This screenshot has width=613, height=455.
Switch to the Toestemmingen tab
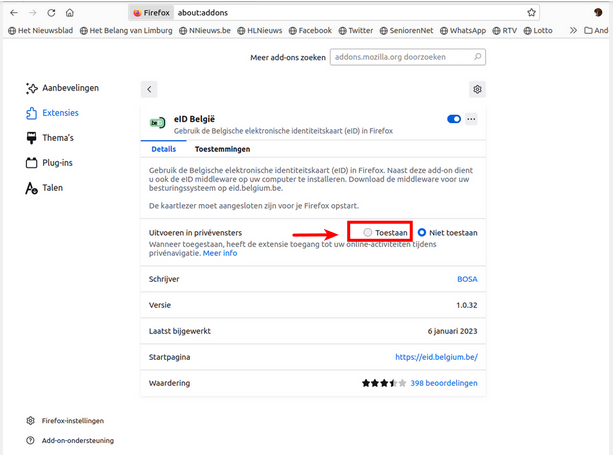pyautogui.click(x=222, y=149)
